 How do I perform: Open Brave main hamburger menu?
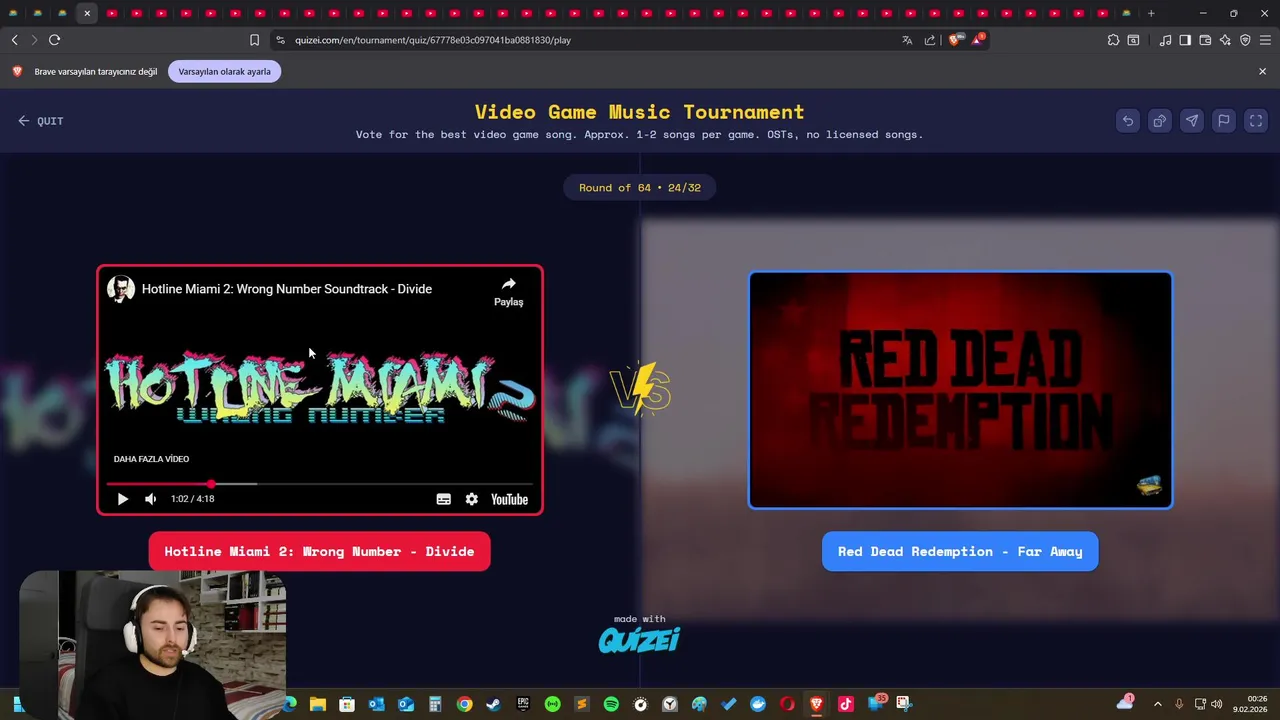[1265, 40]
